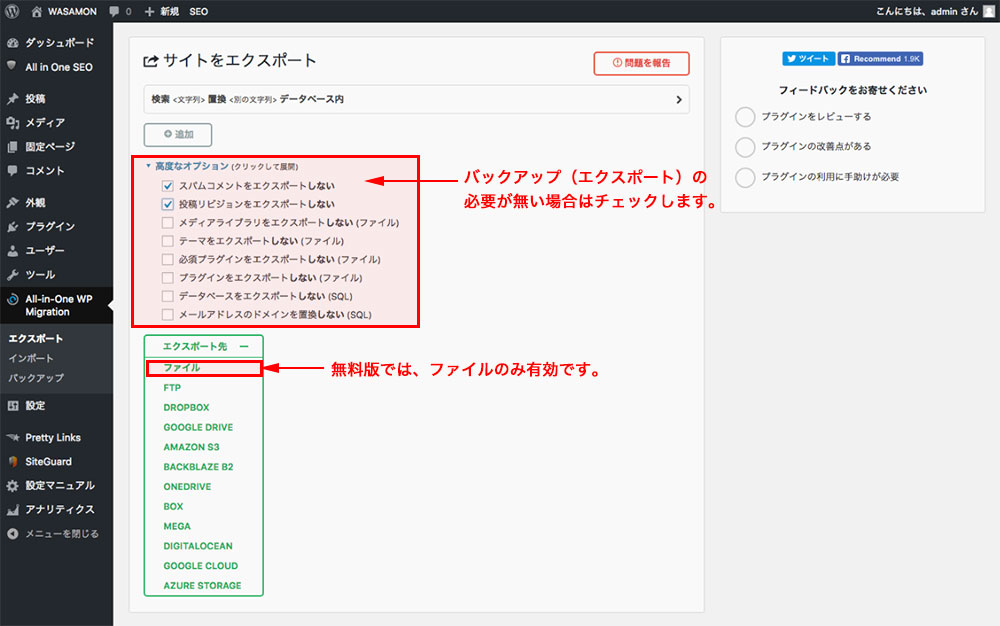Viewport: 1000px width, 626px height.
Task: Click the ダッシュボード gauge icon
Action: click(x=13, y=43)
